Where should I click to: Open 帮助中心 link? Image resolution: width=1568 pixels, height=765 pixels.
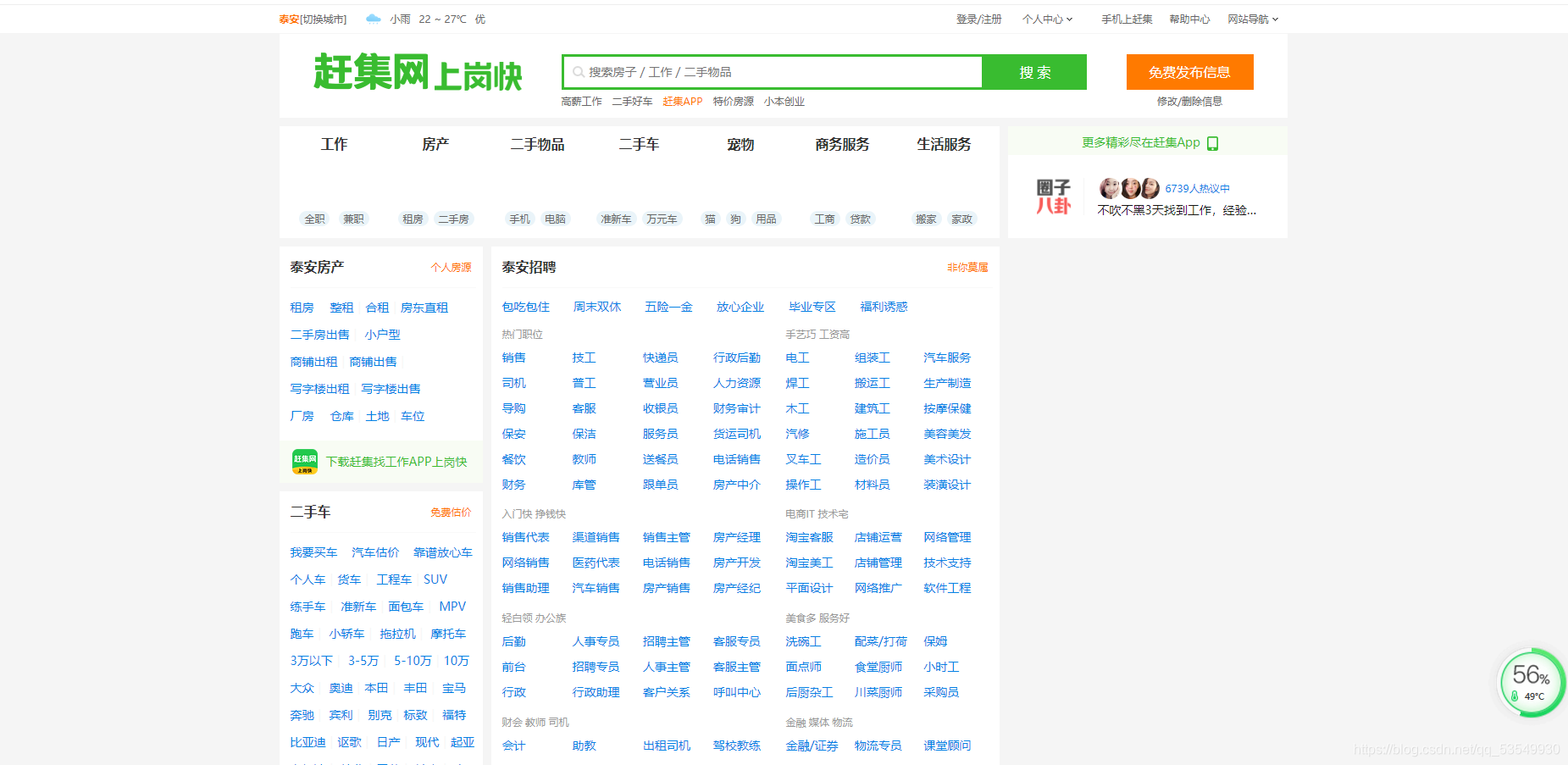coord(1189,19)
